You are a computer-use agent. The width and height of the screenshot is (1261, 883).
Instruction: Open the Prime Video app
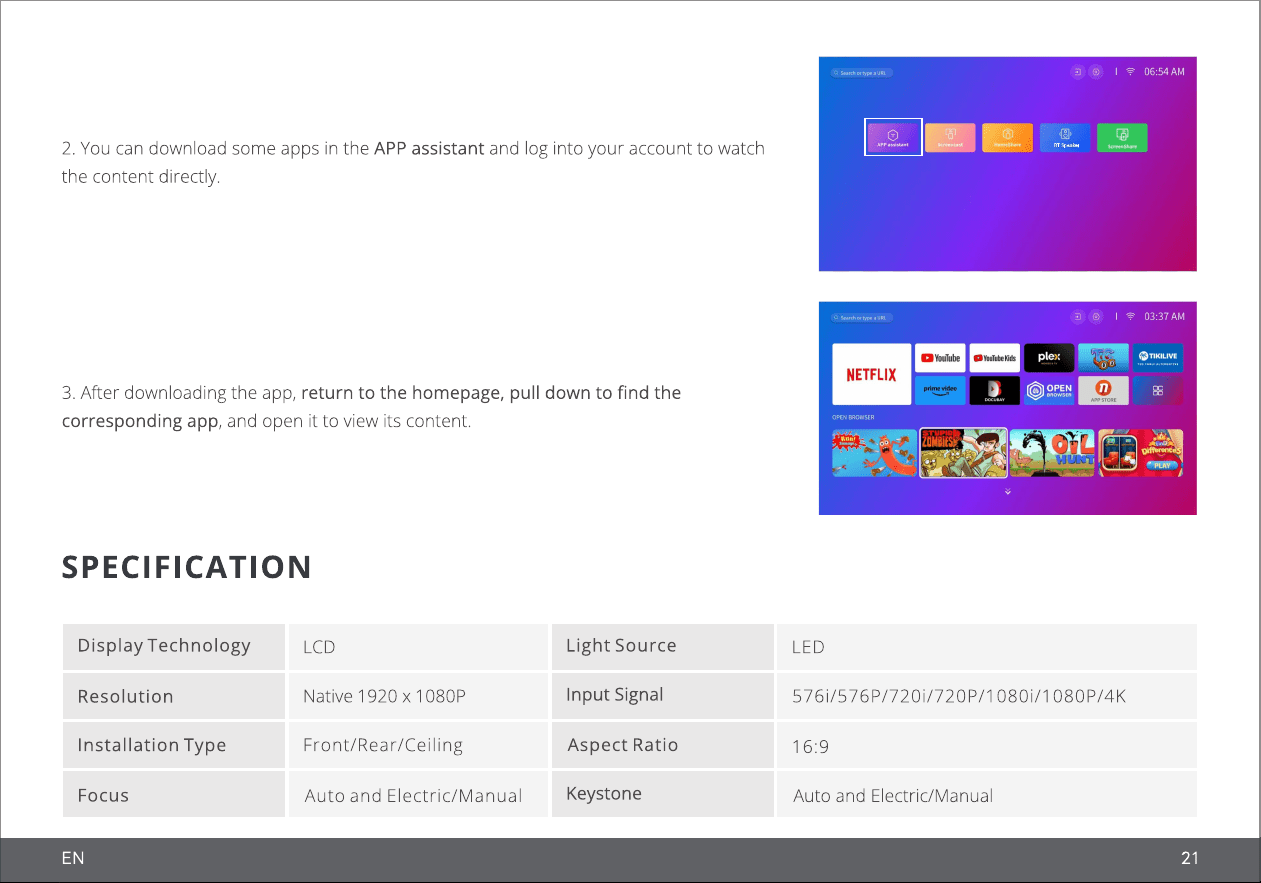point(940,390)
